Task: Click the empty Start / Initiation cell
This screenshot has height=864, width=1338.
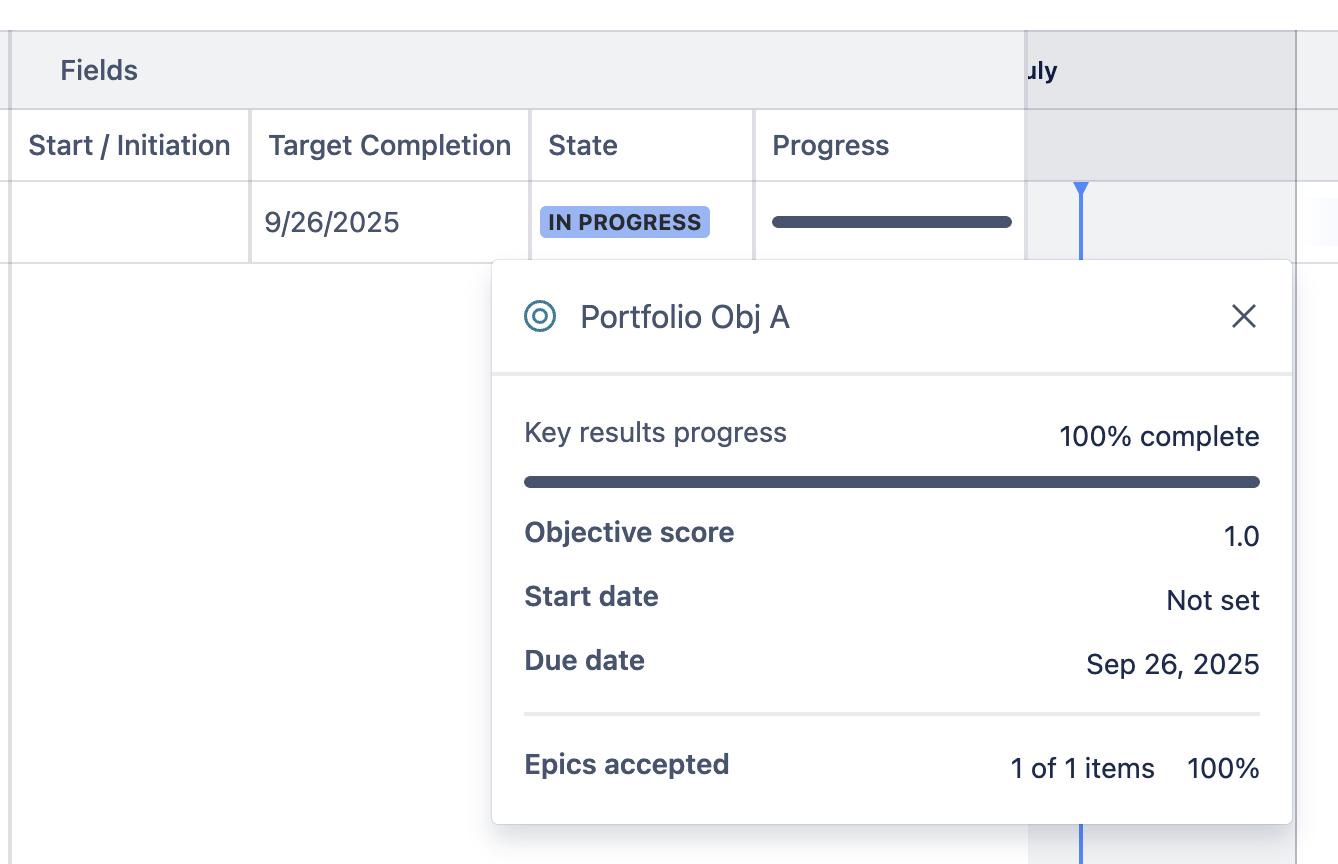Action: [x=129, y=222]
